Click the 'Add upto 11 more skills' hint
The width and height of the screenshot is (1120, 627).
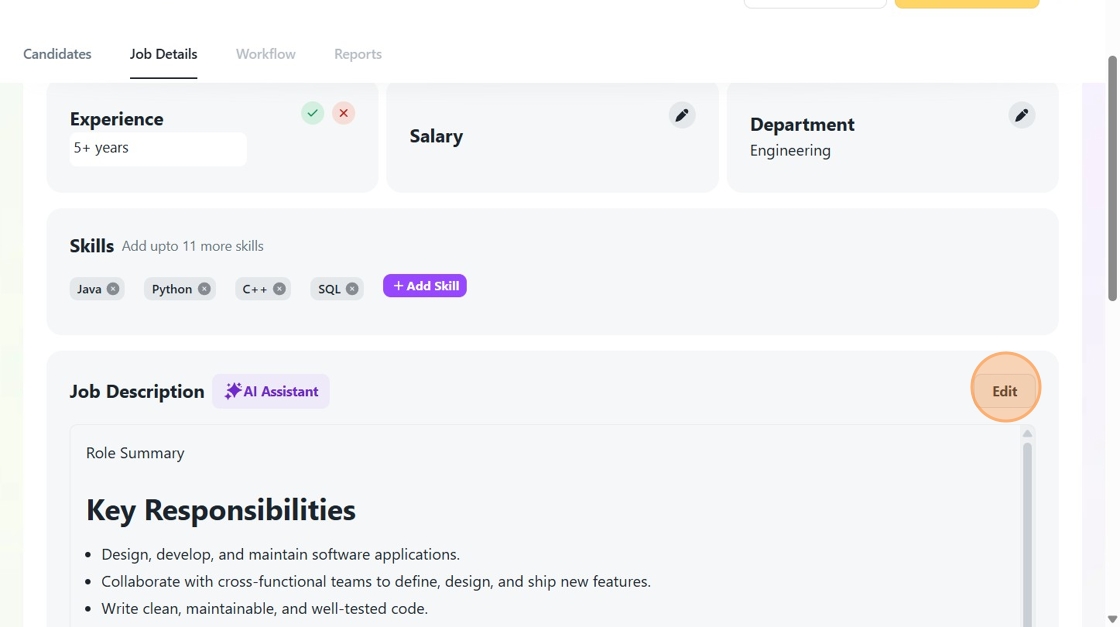click(192, 246)
